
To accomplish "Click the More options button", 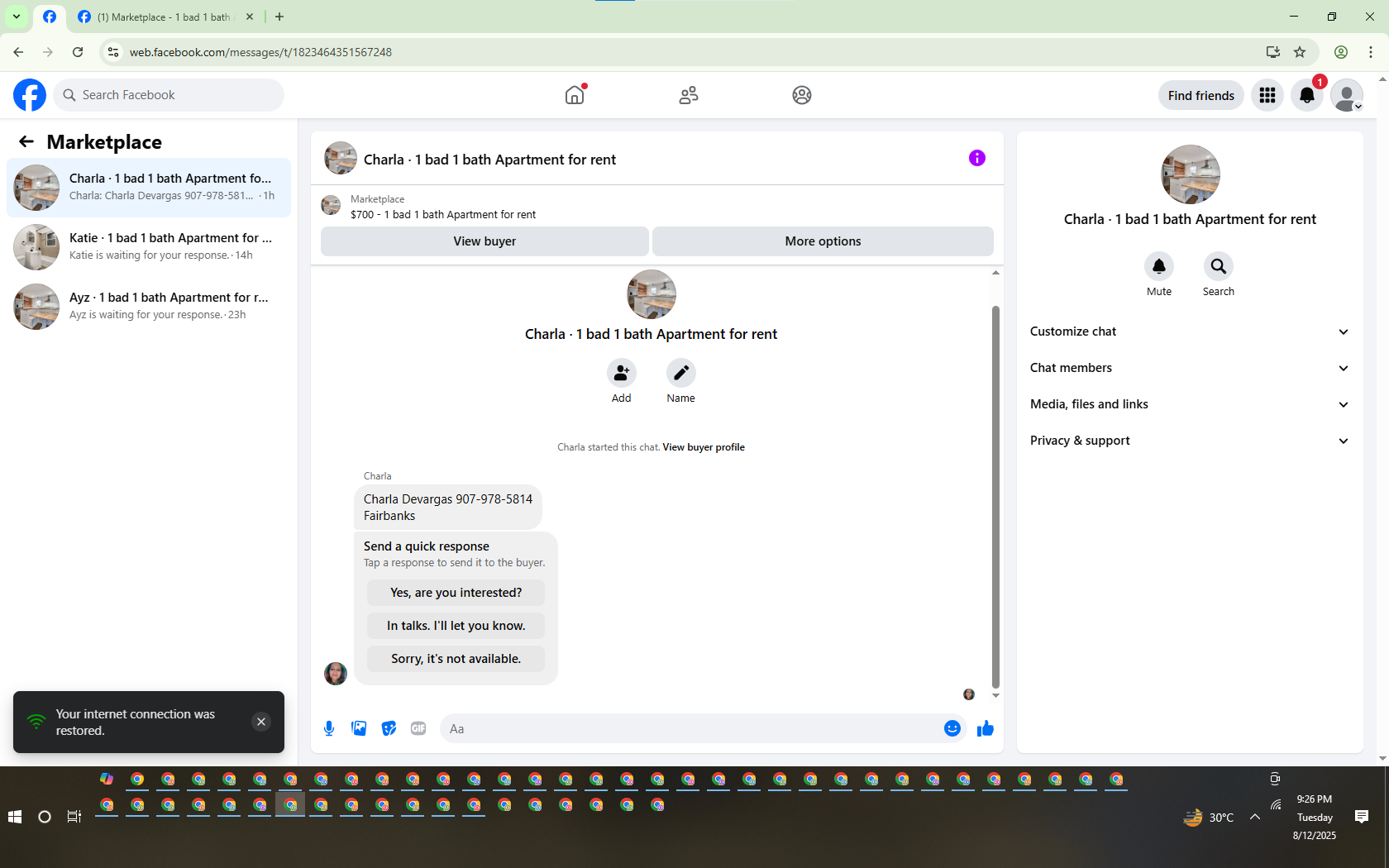I will tap(823, 241).
